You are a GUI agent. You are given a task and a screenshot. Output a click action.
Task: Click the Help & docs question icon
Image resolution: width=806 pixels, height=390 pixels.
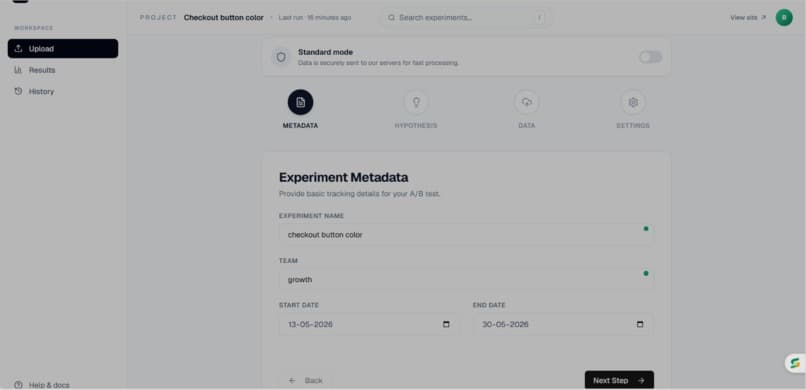pos(19,385)
